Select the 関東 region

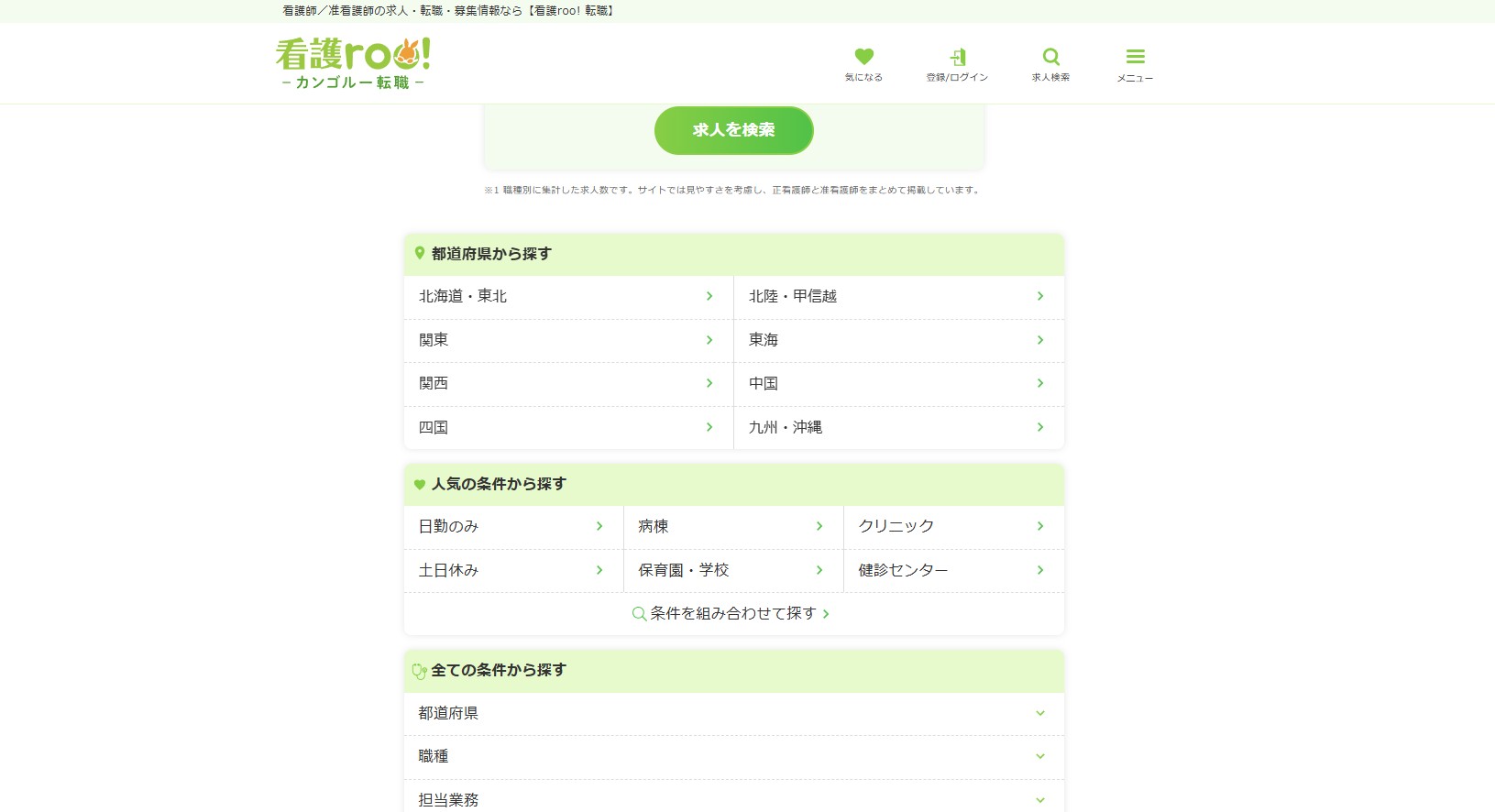(x=567, y=340)
